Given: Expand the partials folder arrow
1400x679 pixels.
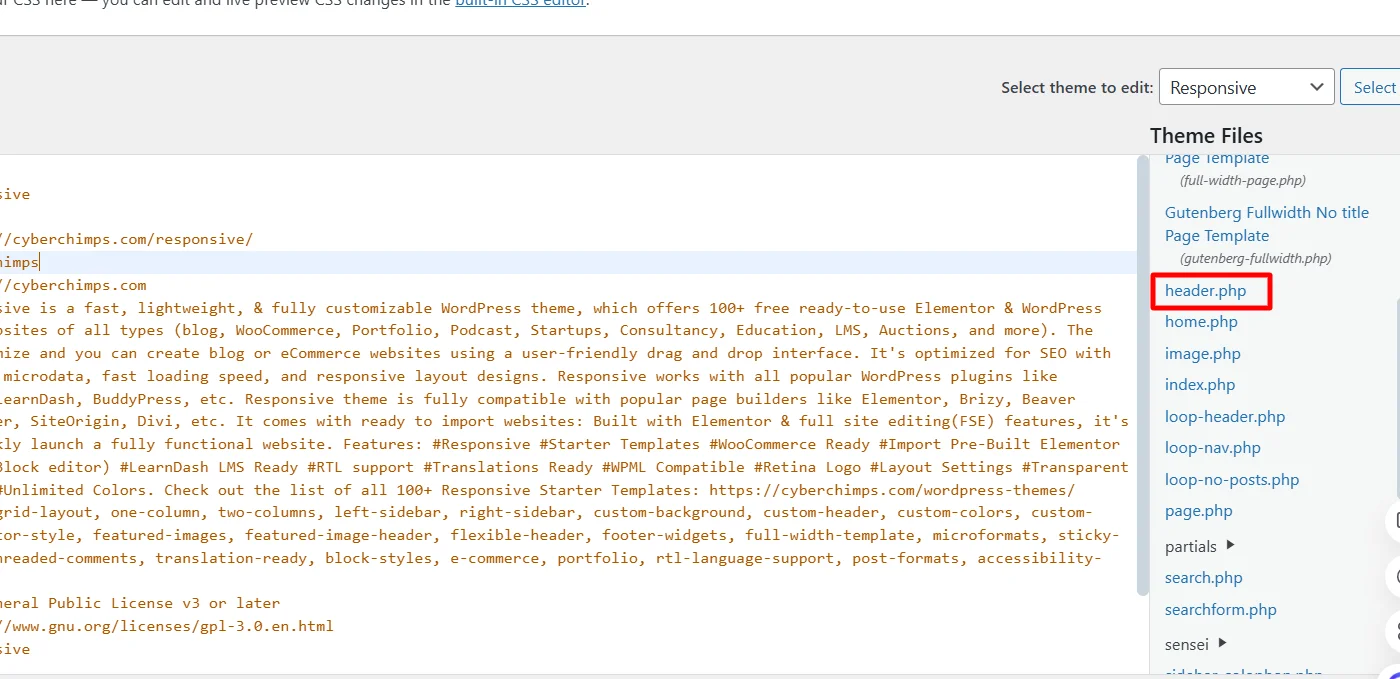Looking at the screenshot, I should 1230,545.
